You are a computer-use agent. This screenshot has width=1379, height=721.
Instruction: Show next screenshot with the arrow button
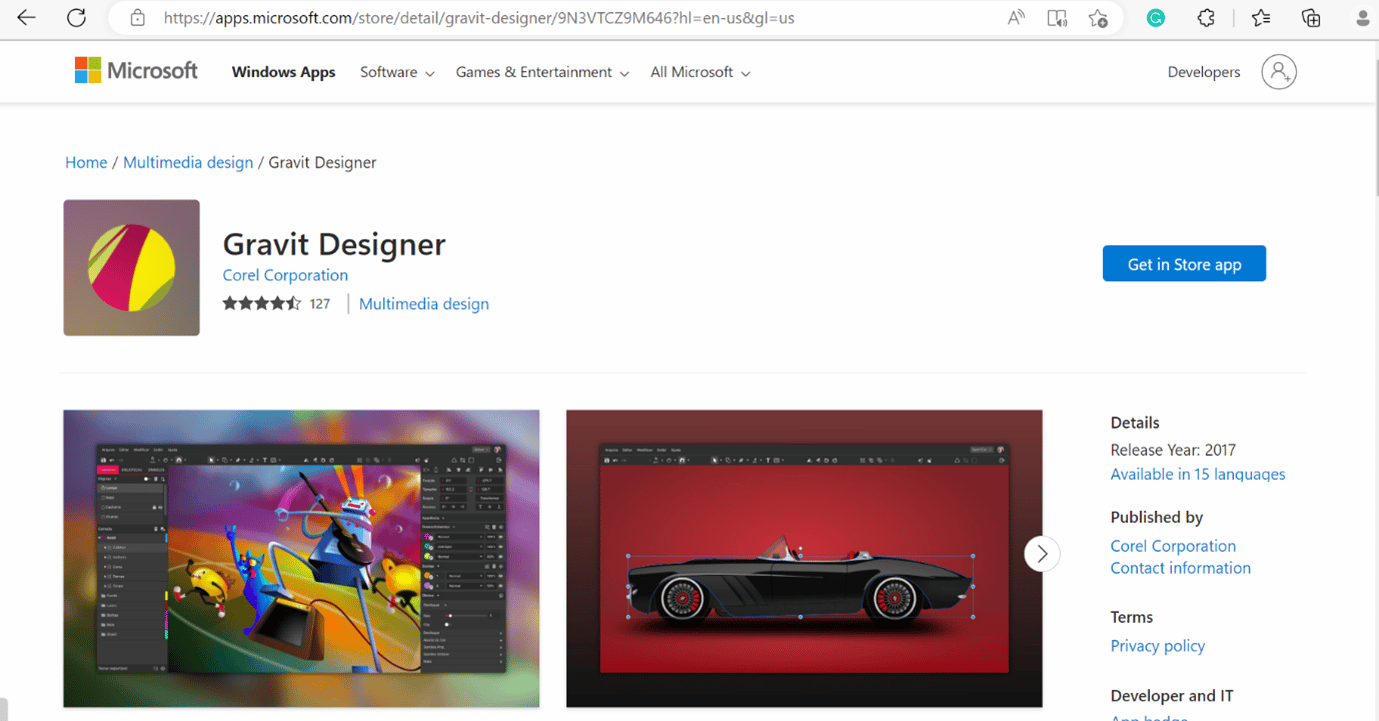tap(1042, 553)
